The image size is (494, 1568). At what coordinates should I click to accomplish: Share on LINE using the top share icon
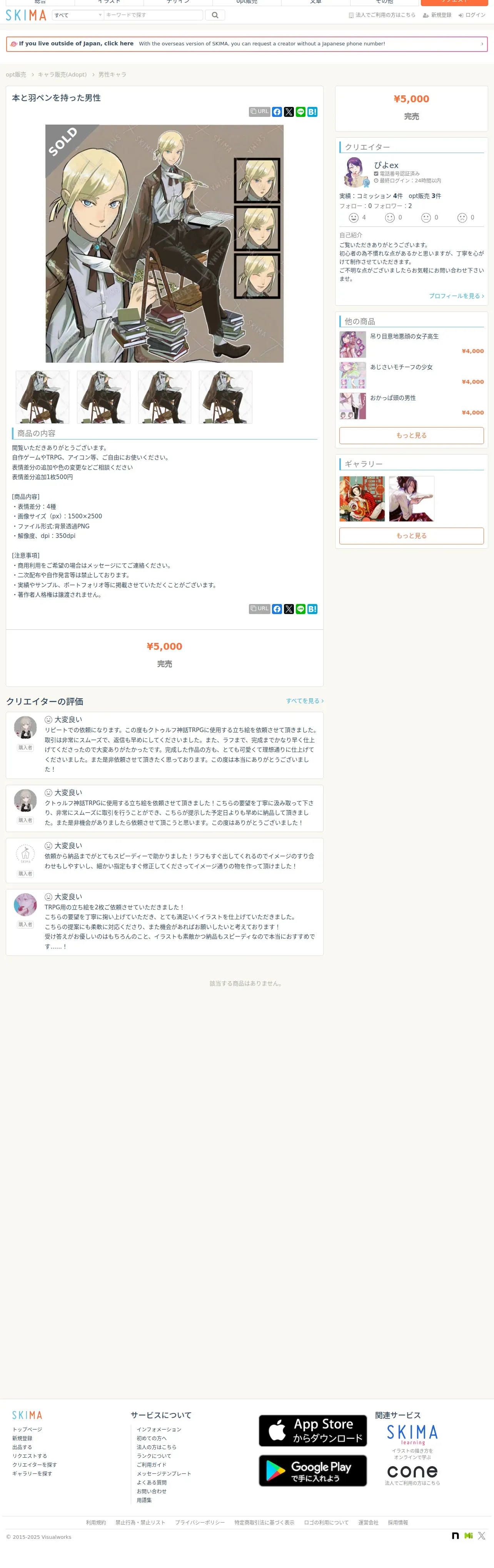tap(300, 112)
